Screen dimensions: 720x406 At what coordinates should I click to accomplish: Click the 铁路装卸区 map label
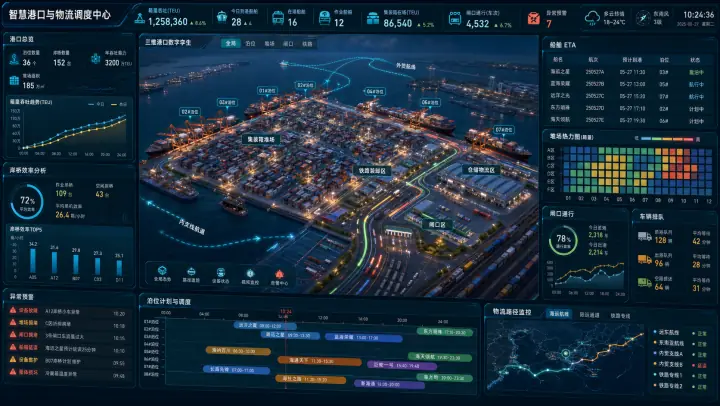tap(372, 170)
